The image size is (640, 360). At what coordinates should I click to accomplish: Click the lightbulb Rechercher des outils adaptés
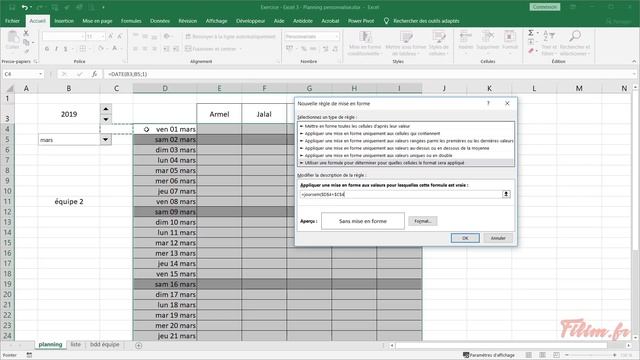coord(386,21)
